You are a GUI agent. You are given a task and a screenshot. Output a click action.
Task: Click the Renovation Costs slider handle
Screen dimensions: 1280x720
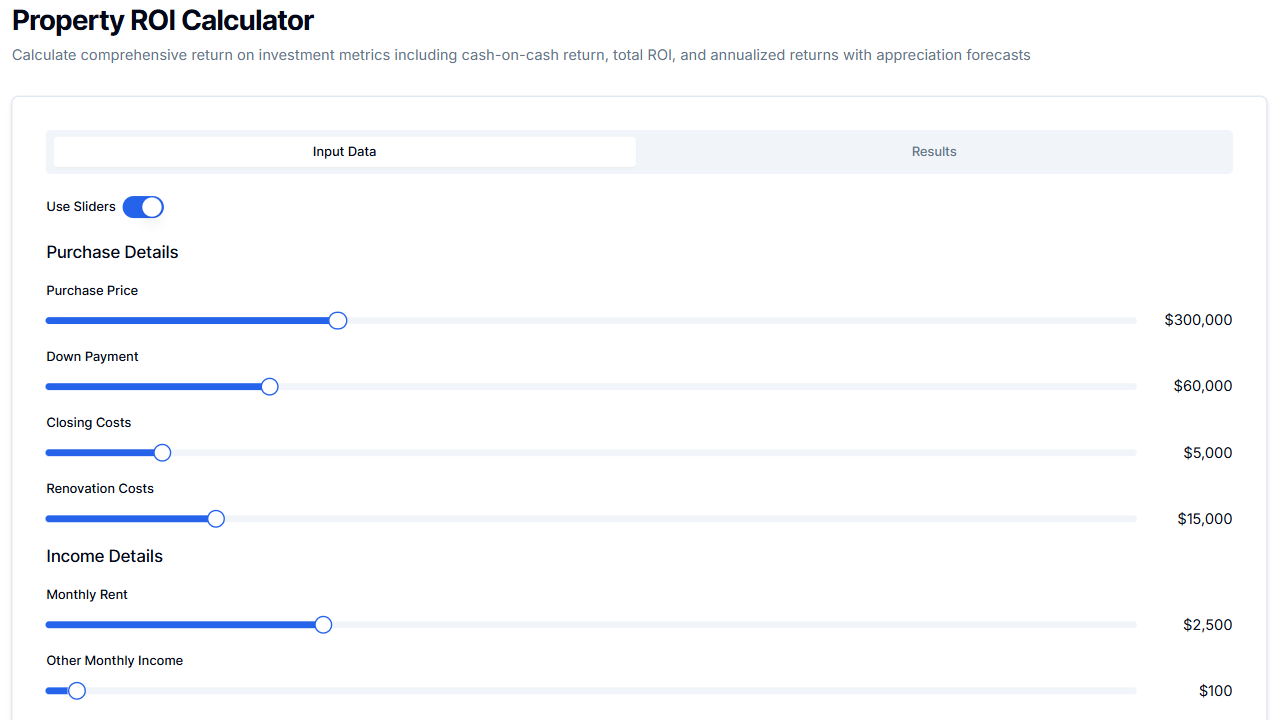tap(216, 519)
